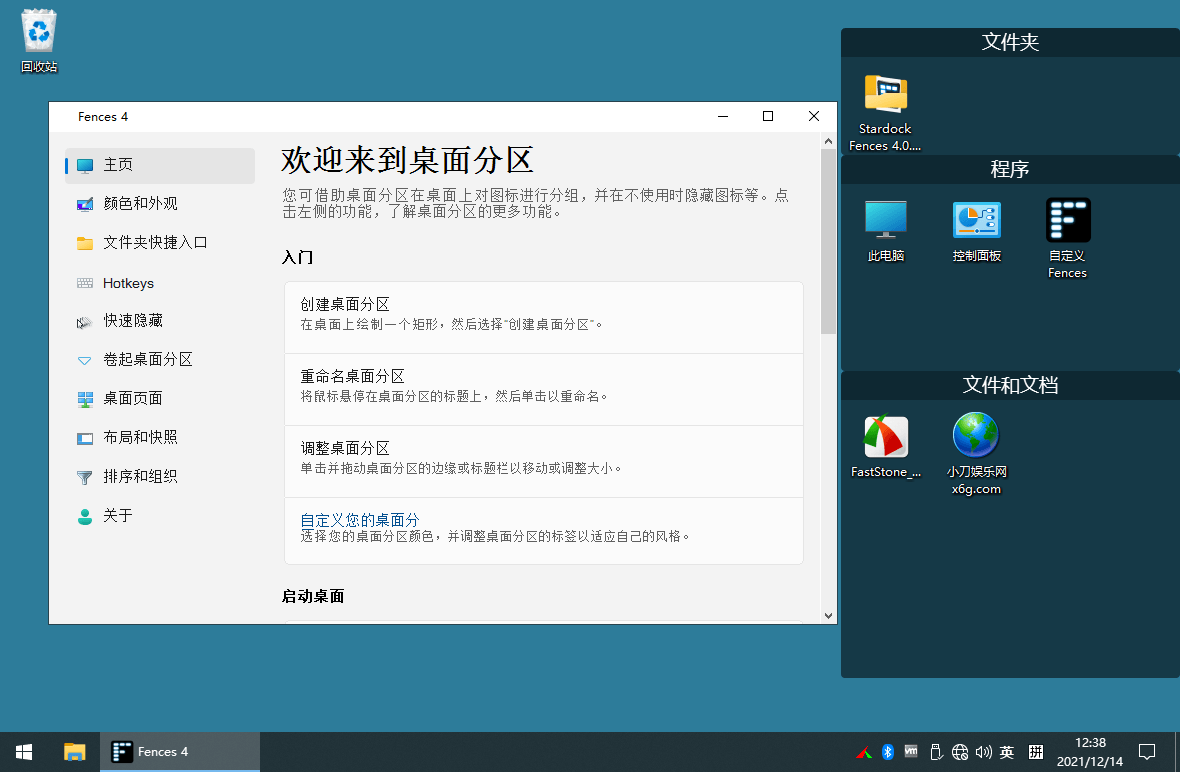
Task: Click the Bluetooth icon in the system tray
Action: tap(888, 752)
